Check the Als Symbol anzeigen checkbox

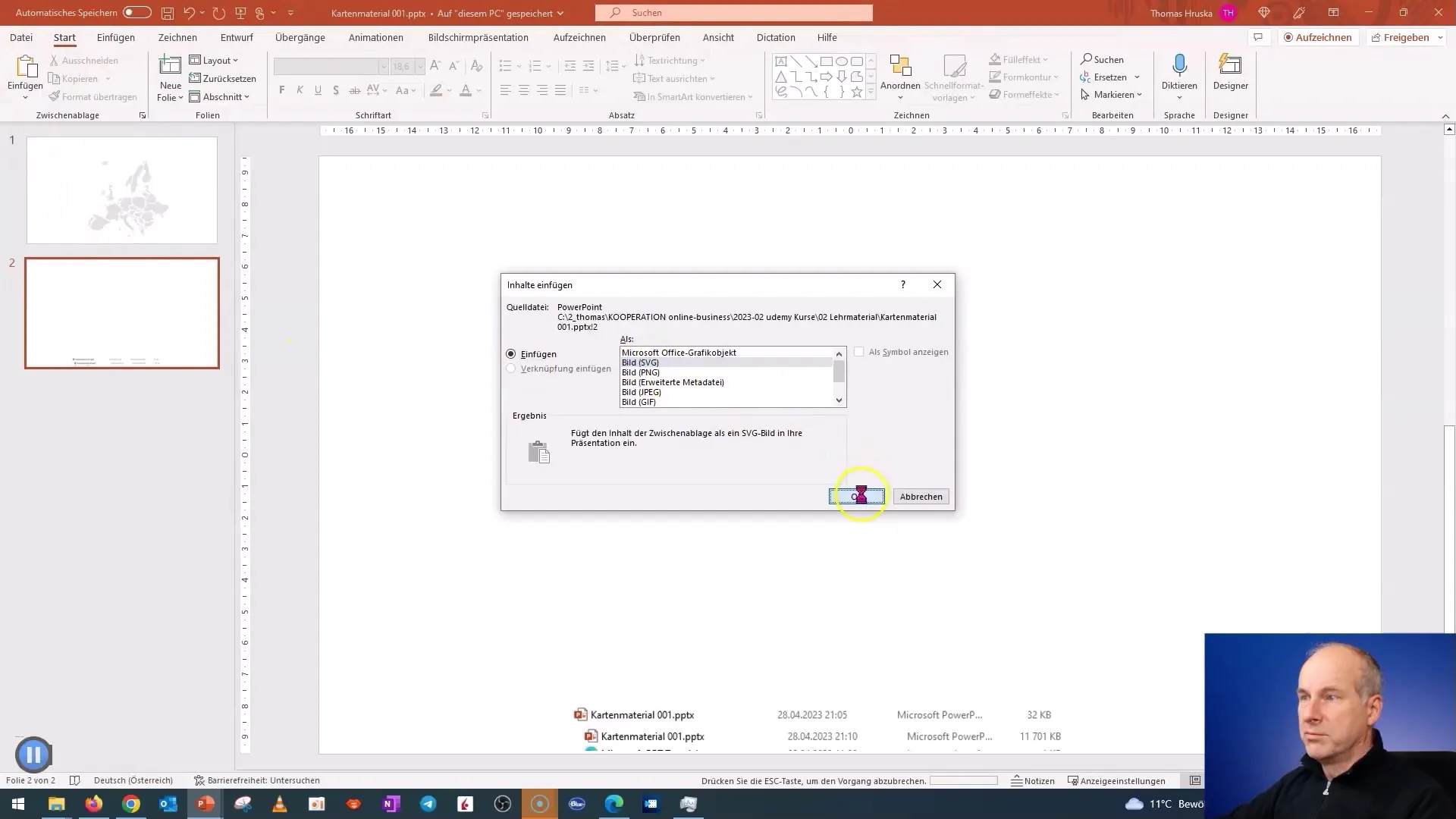click(858, 352)
